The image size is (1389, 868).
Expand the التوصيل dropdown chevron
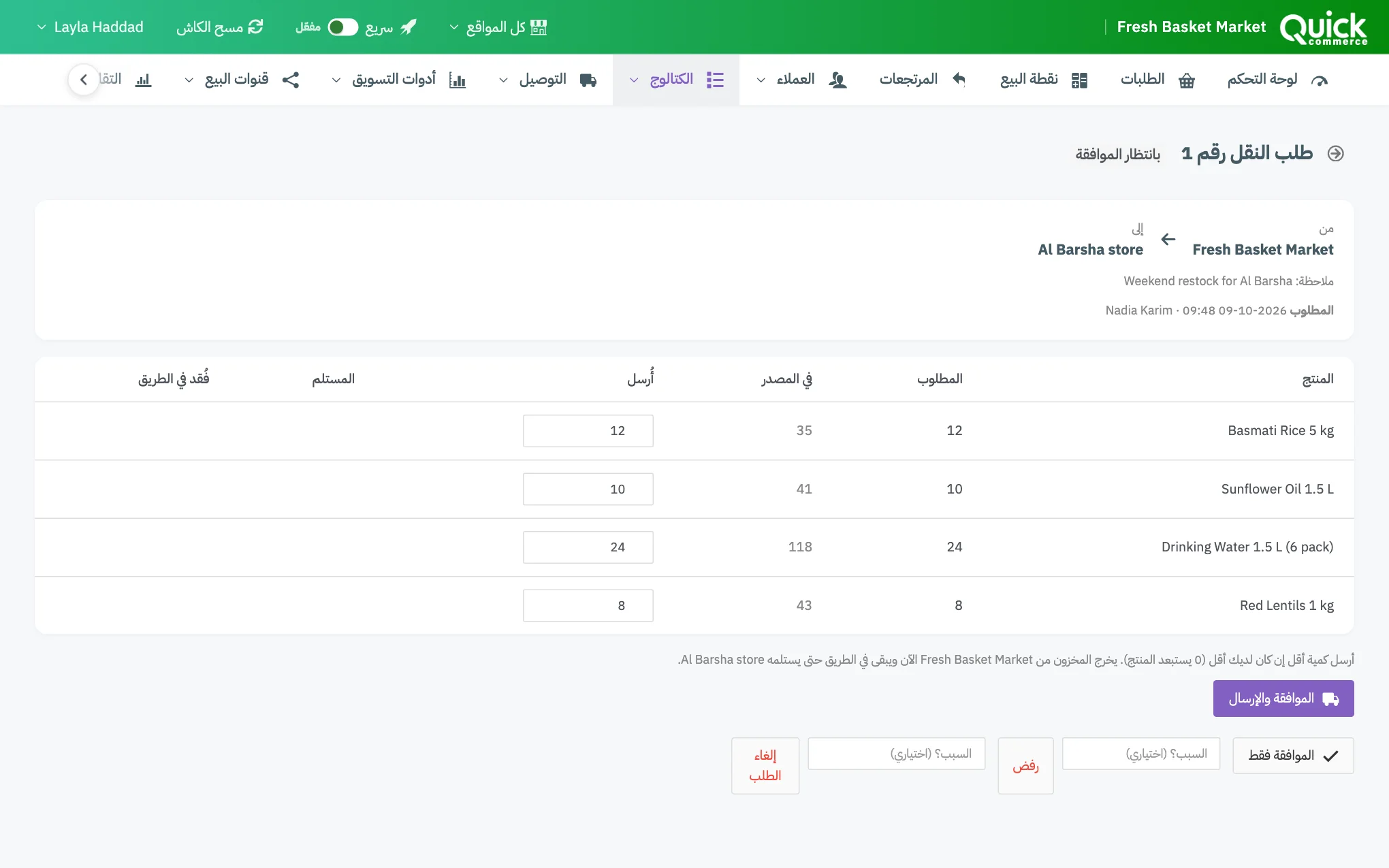tap(503, 80)
